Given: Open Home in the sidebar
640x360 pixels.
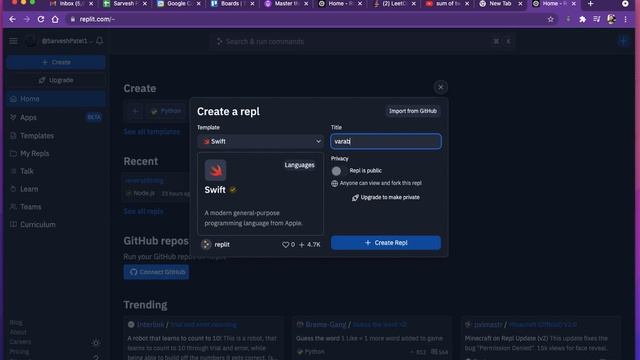Looking at the screenshot, I should point(56,99).
